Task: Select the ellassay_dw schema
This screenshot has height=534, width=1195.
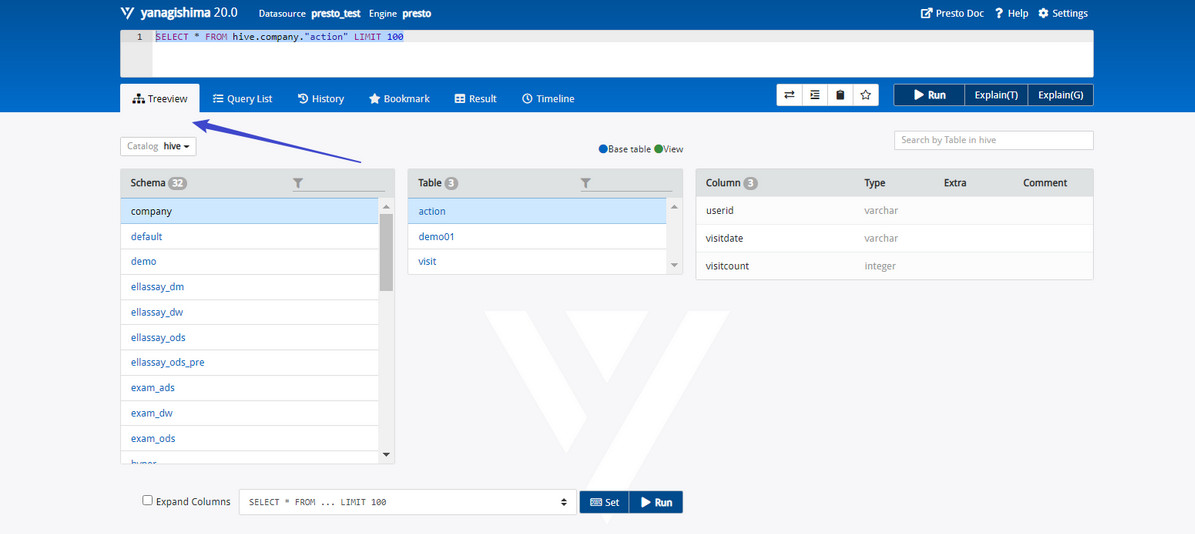Action: coord(249,312)
